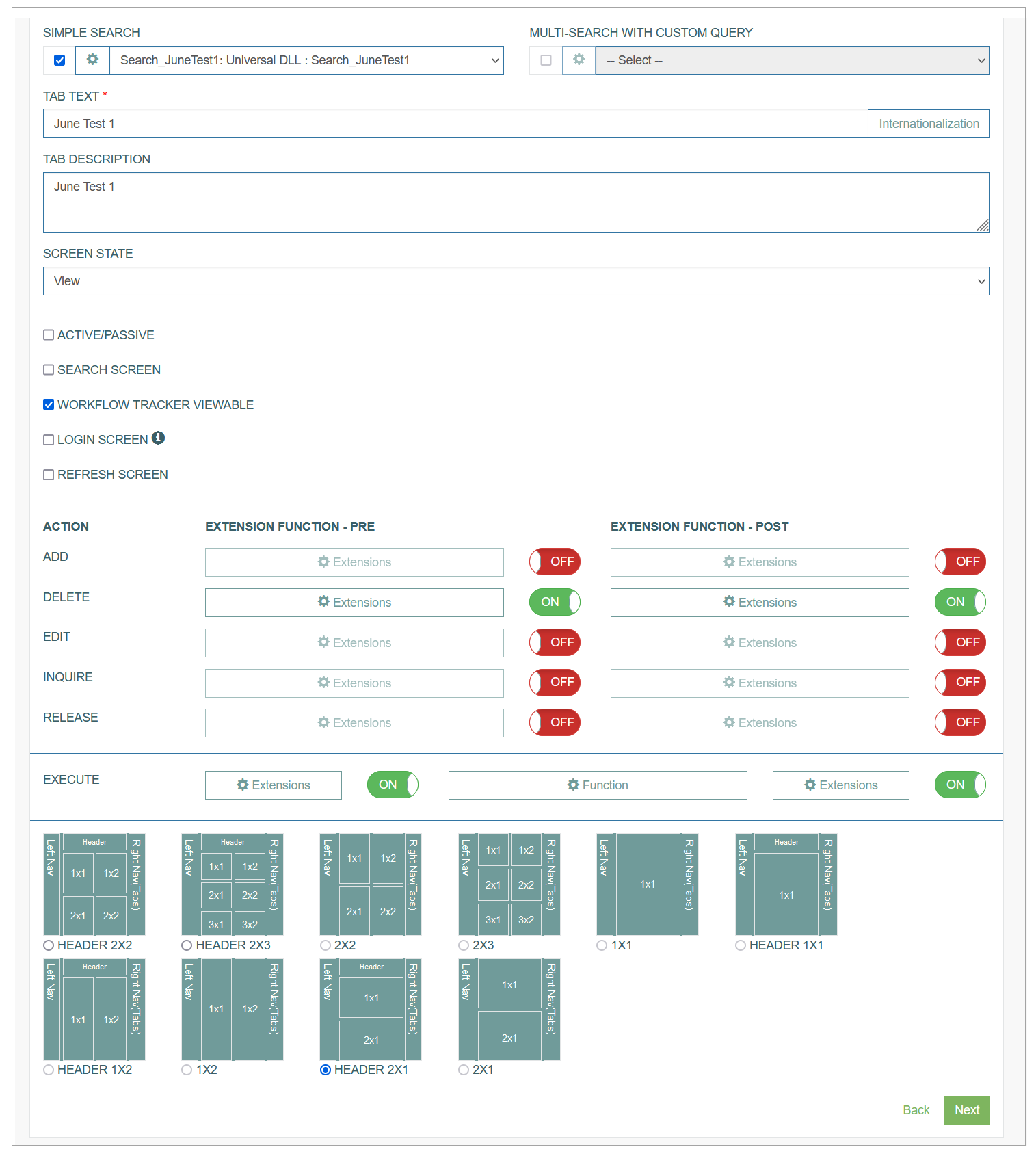Open the Execute pre Extensions button
The image size is (1036, 1156).
274,785
